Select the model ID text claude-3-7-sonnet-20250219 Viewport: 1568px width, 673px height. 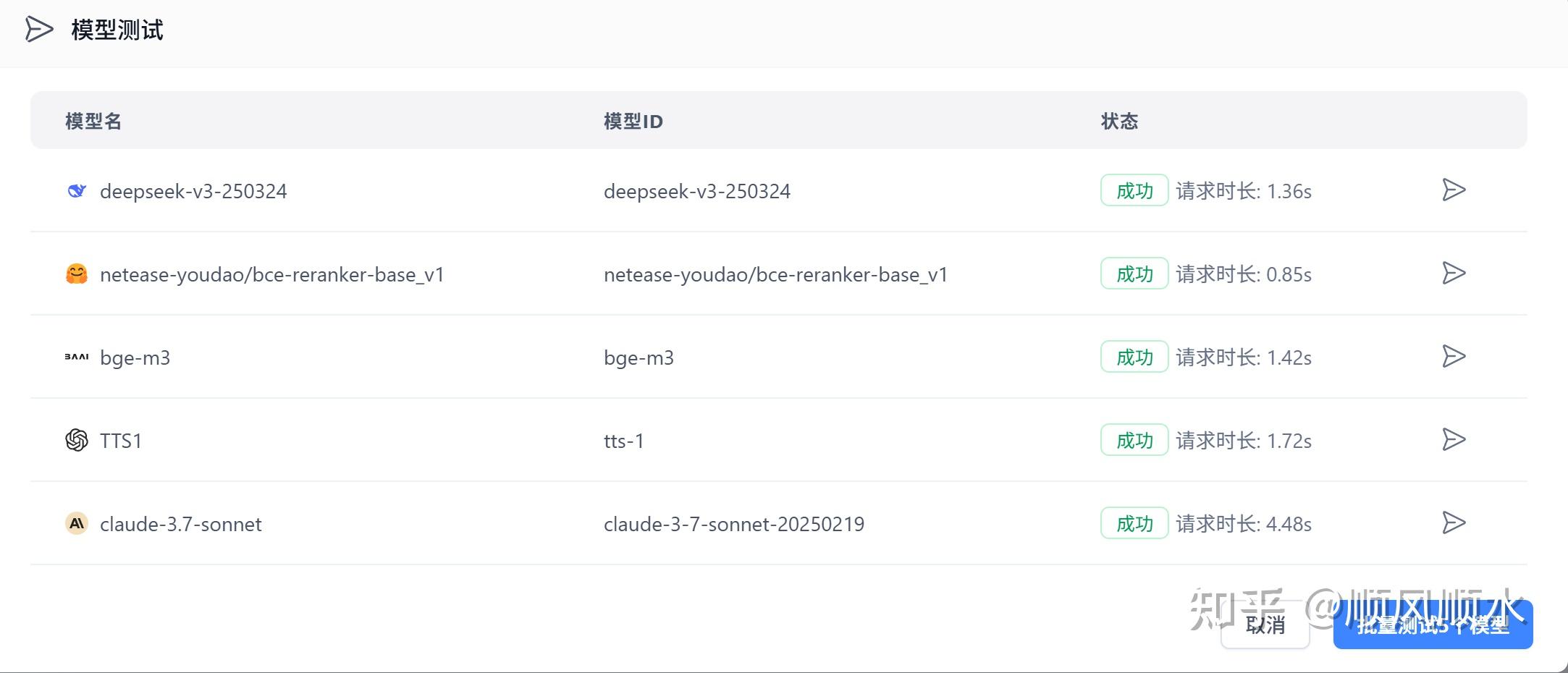click(x=734, y=524)
